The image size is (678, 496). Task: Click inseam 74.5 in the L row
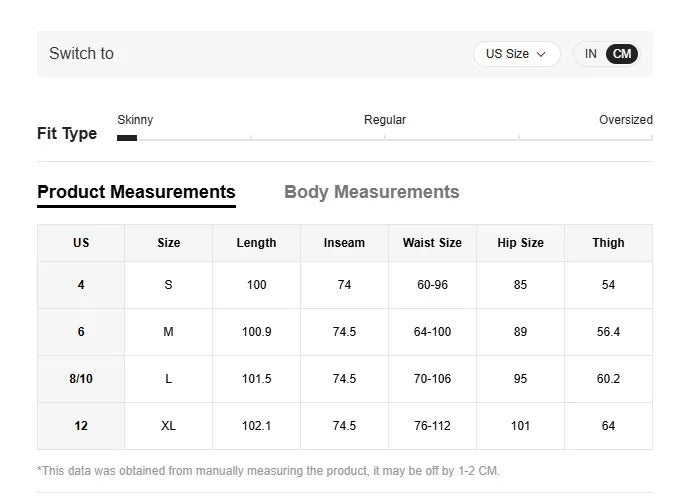(x=344, y=379)
